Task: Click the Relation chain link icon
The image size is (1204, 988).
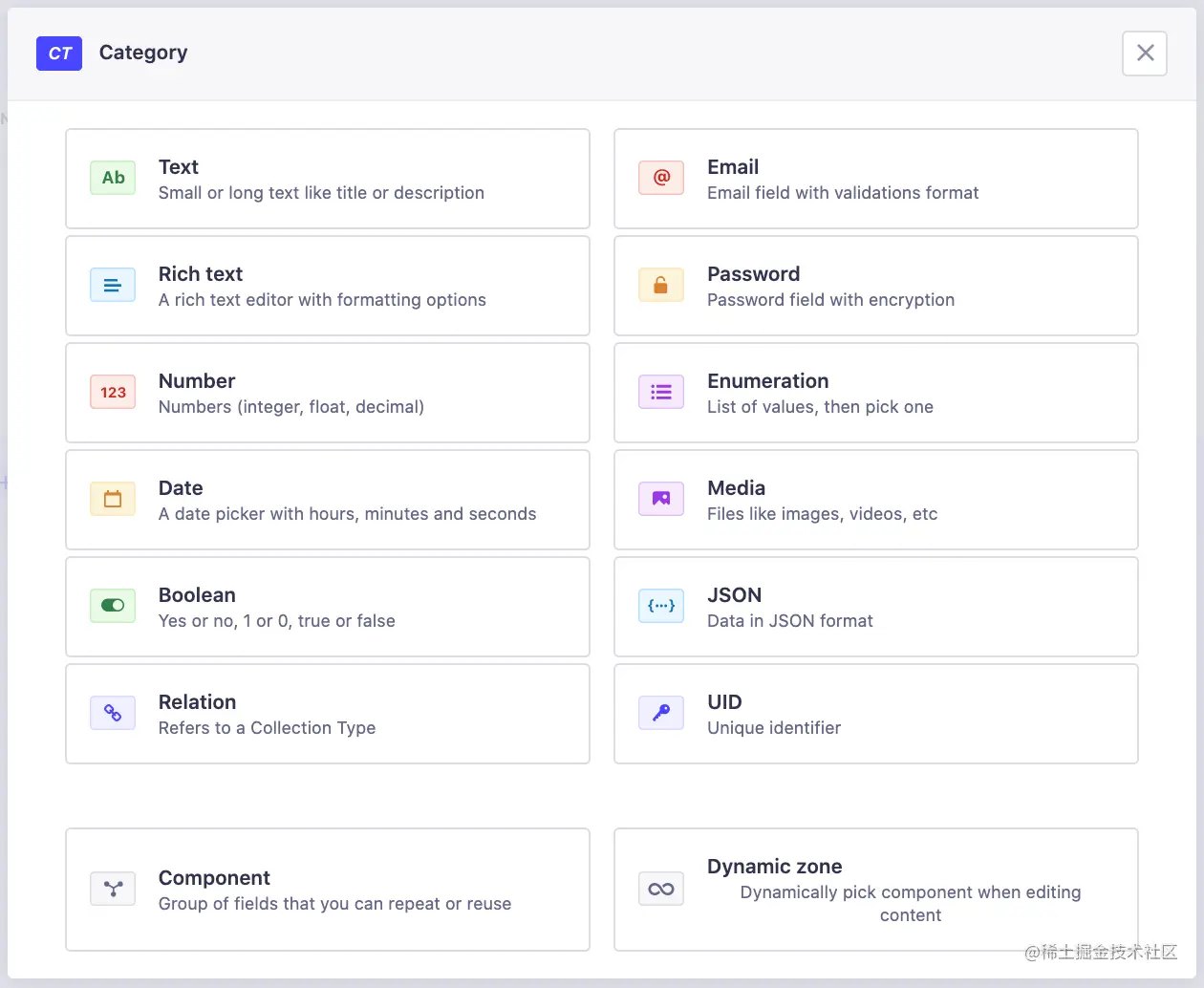Action: [113, 713]
